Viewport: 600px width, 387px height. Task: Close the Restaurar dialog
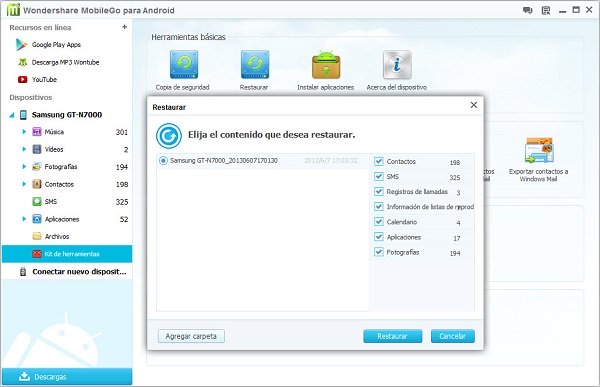[474, 105]
